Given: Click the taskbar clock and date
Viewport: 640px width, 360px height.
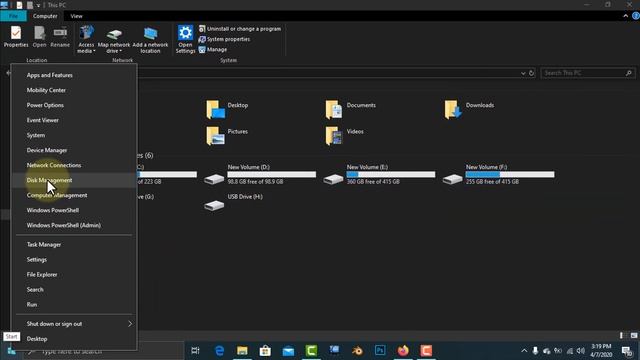Looking at the screenshot, I should pos(601,351).
